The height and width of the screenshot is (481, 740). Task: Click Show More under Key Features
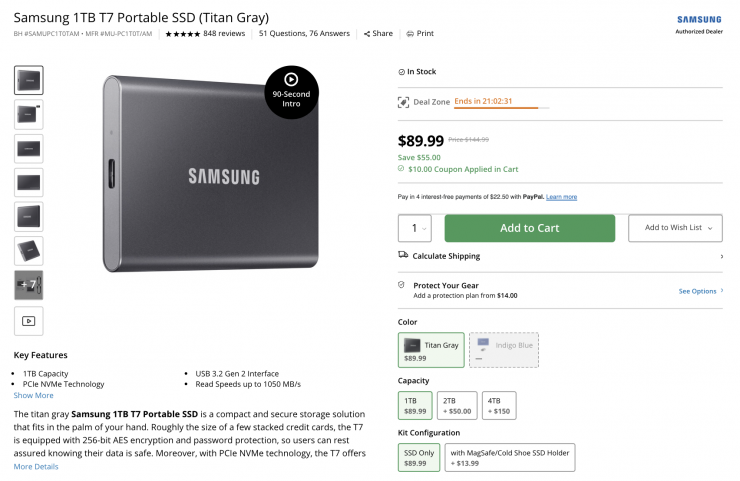(x=33, y=395)
